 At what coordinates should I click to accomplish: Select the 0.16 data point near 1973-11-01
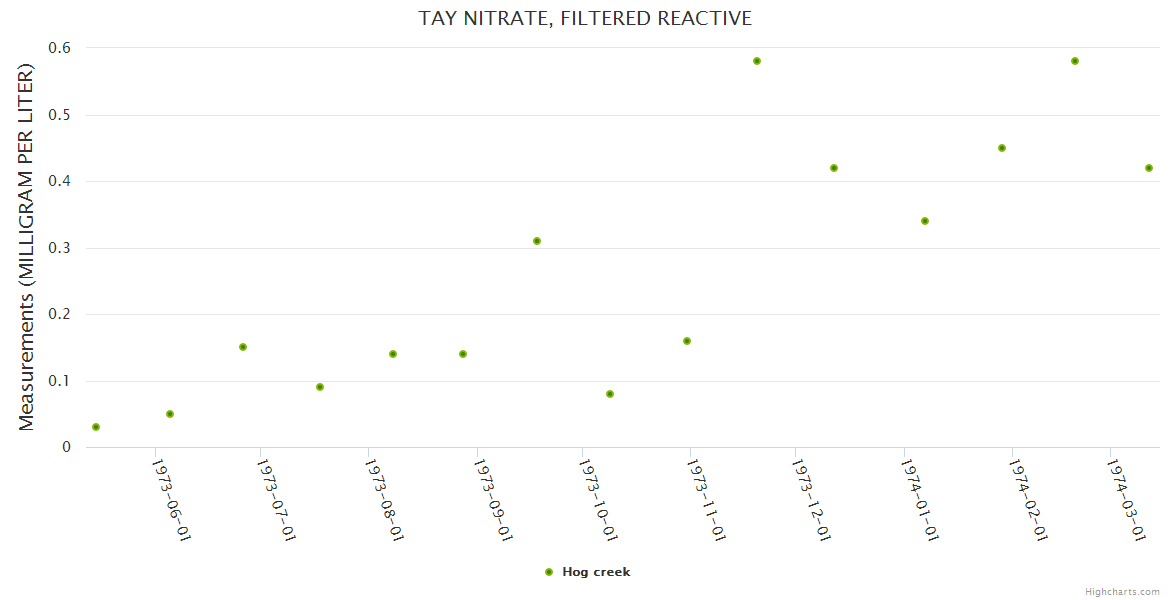pos(687,341)
